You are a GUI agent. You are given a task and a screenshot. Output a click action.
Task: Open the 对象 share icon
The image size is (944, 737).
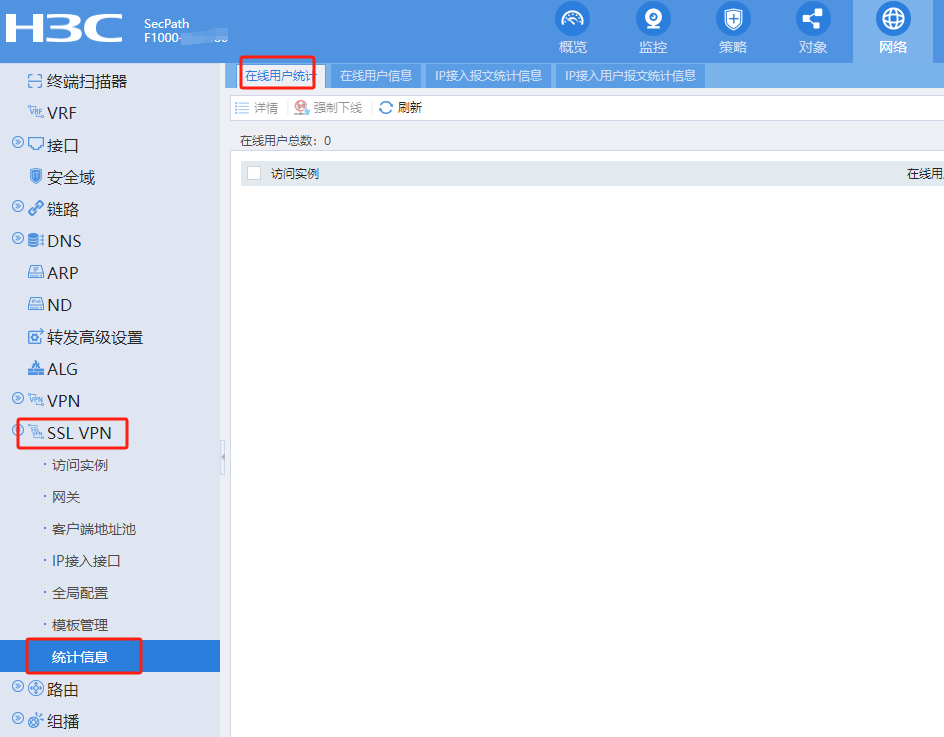click(813, 19)
